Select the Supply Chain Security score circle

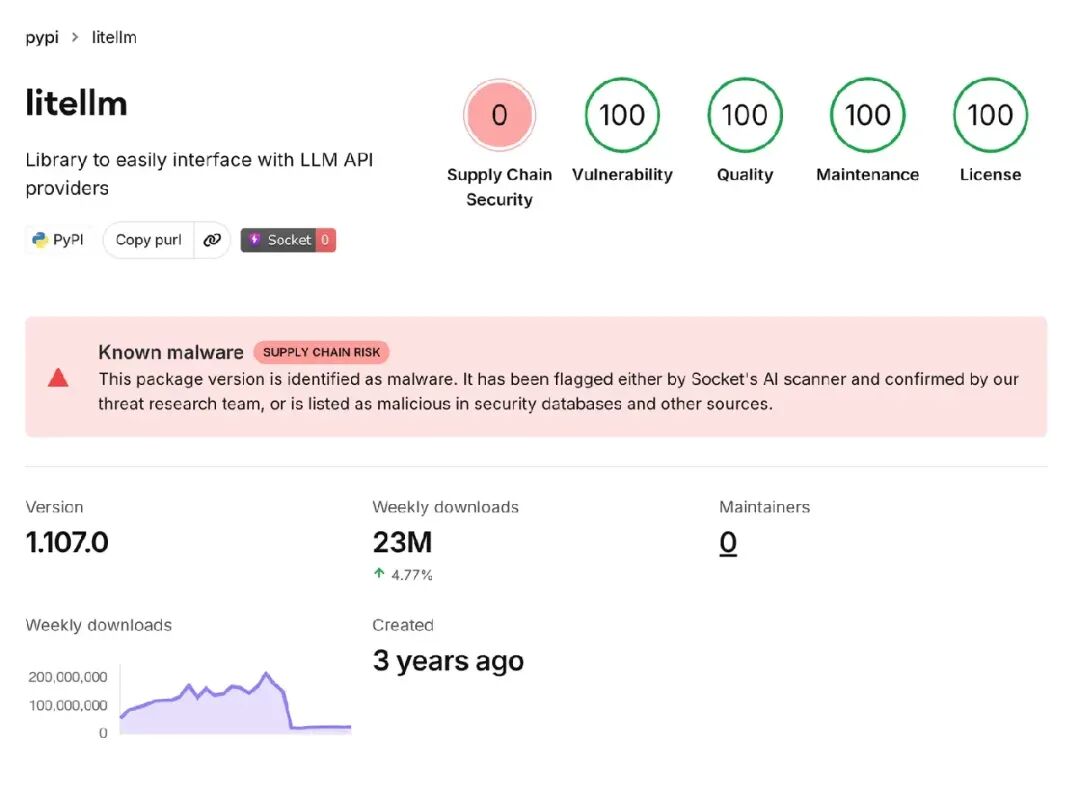coord(499,115)
